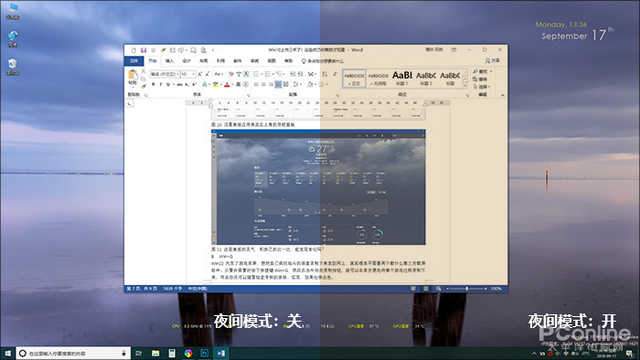
Task: Open the Windows Start button
Action: coord(8,353)
